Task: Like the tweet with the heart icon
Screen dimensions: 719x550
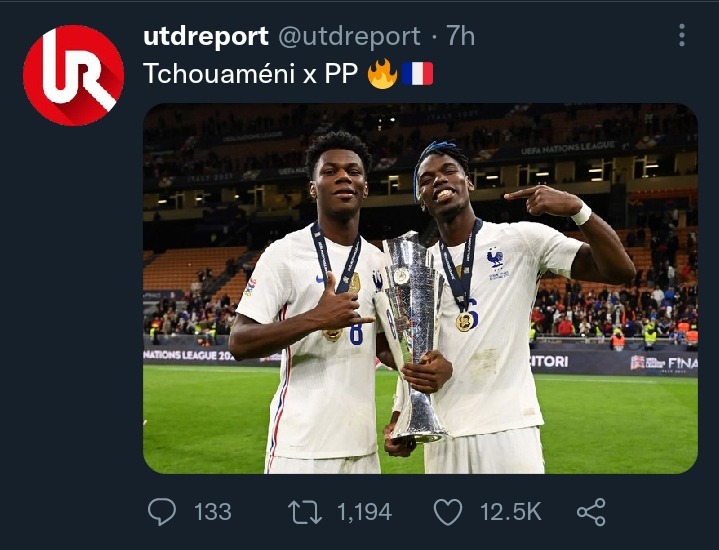Action: coord(448,512)
